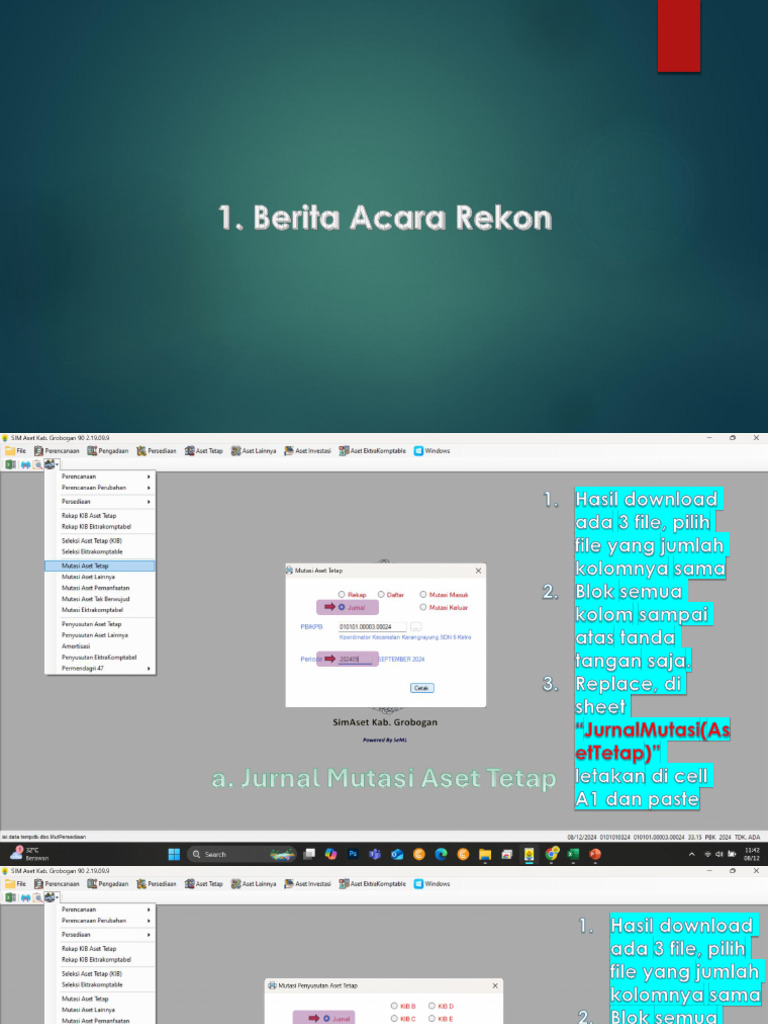Select the KIB E radio button
Screen dimensions: 768x1024
(432, 1019)
